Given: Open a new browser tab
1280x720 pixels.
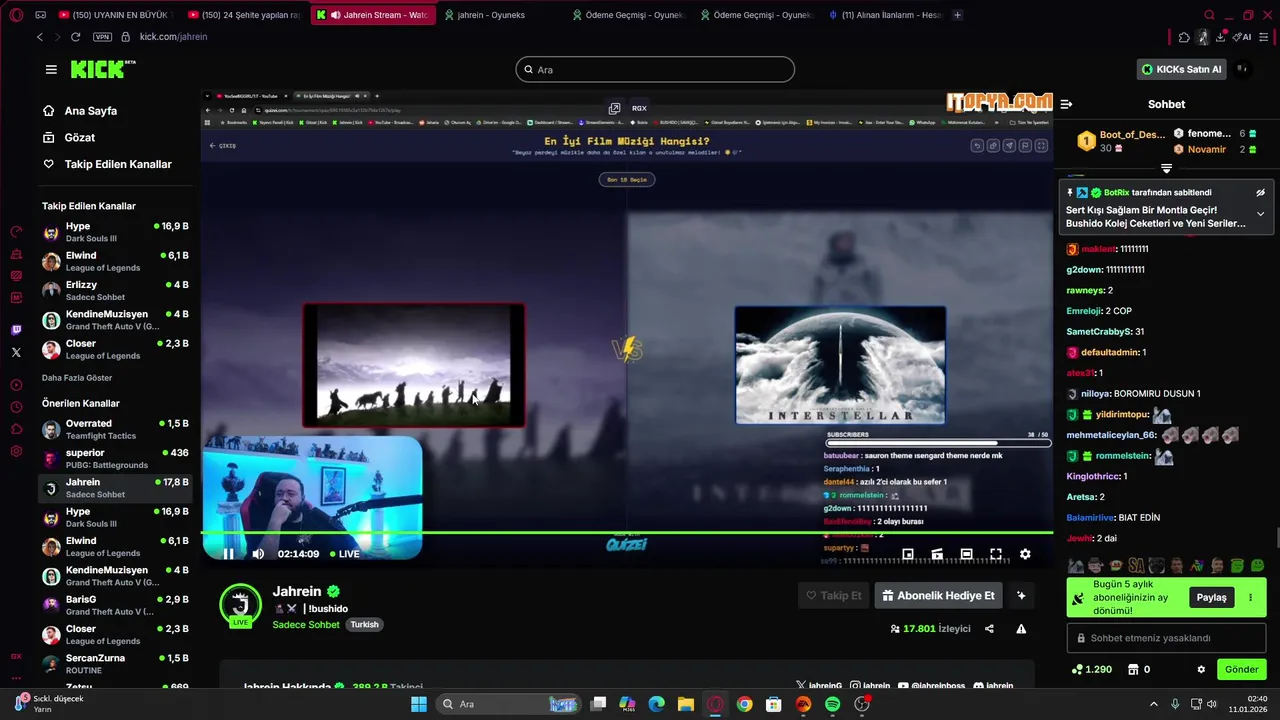Looking at the screenshot, I should coord(958,15).
